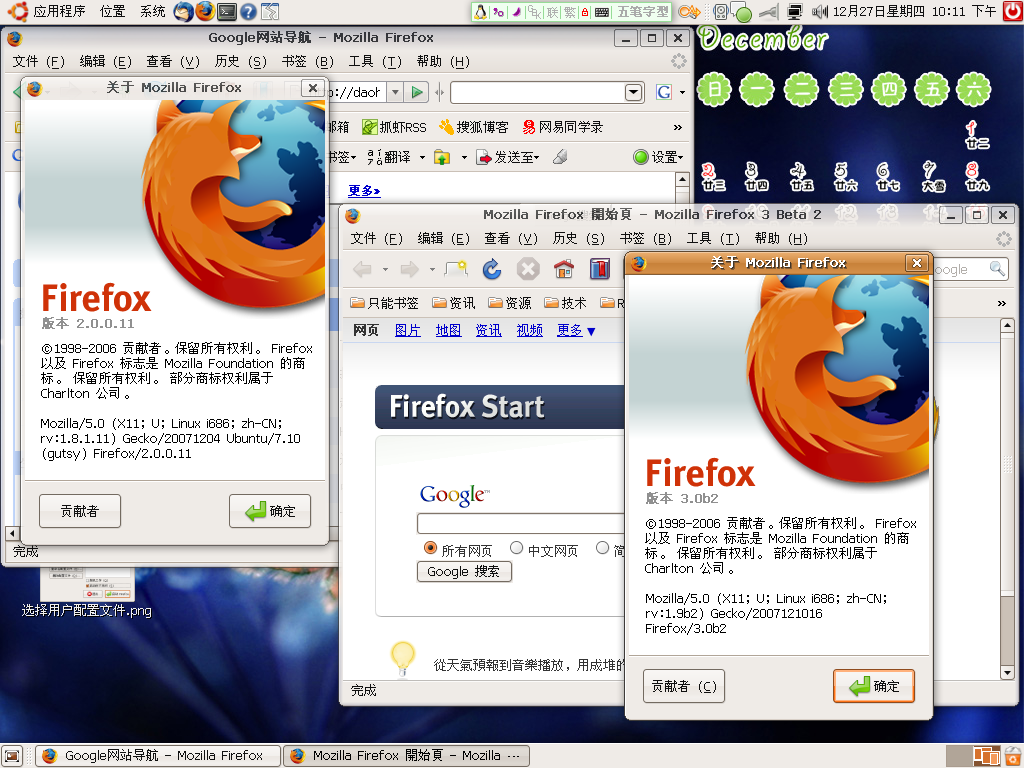Switch to Mozilla Firefox 開始頁 window in the taskbar
The height and width of the screenshot is (768, 1024).
(406, 756)
